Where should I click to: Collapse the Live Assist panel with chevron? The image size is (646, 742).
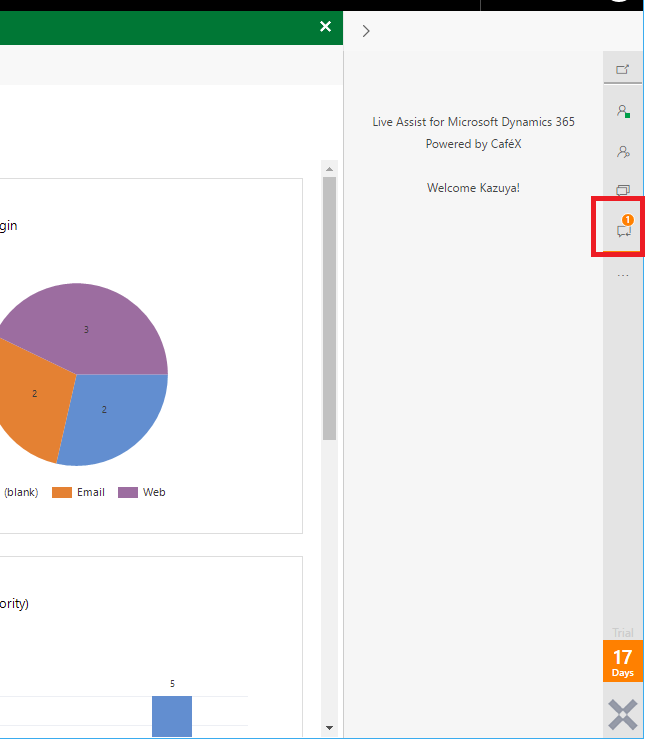(x=366, y=31)
